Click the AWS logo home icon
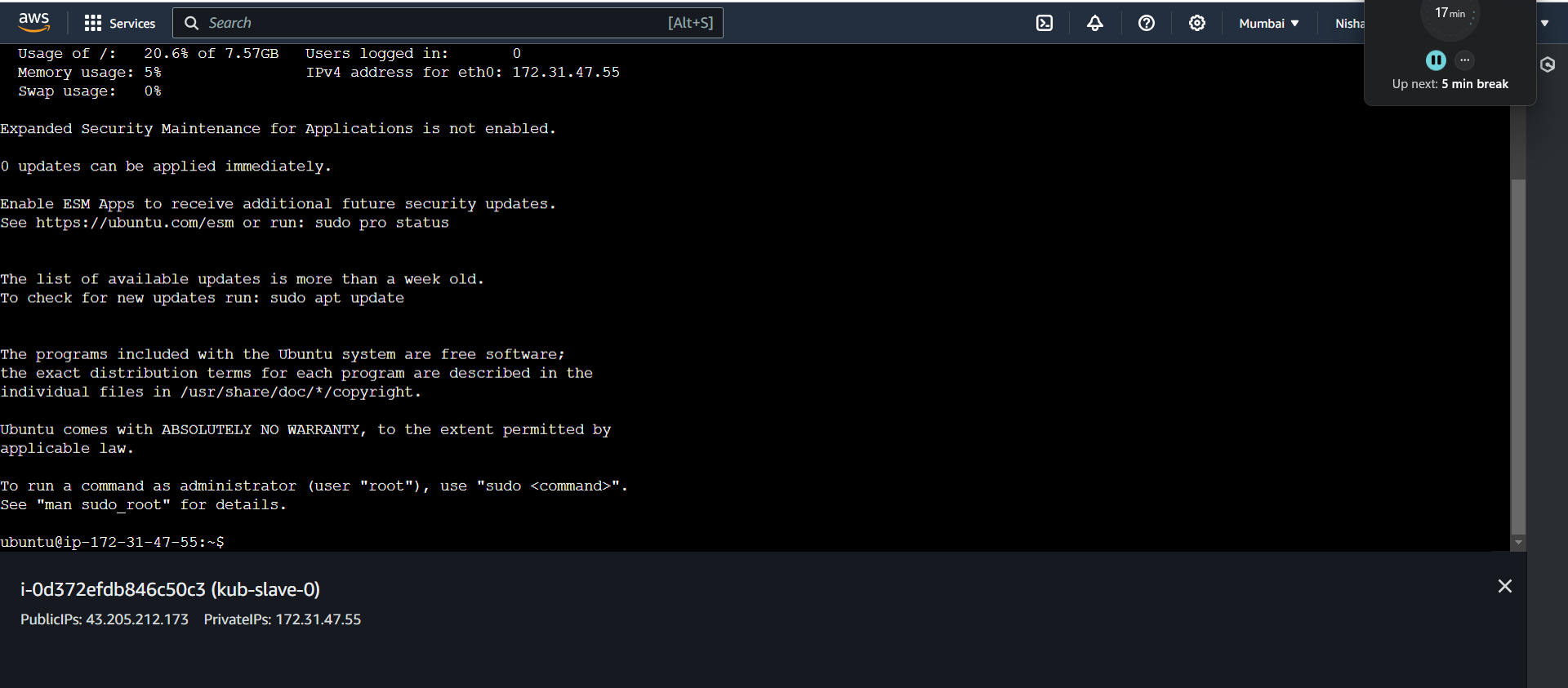The image size is (1568, 688). [33, 22]
